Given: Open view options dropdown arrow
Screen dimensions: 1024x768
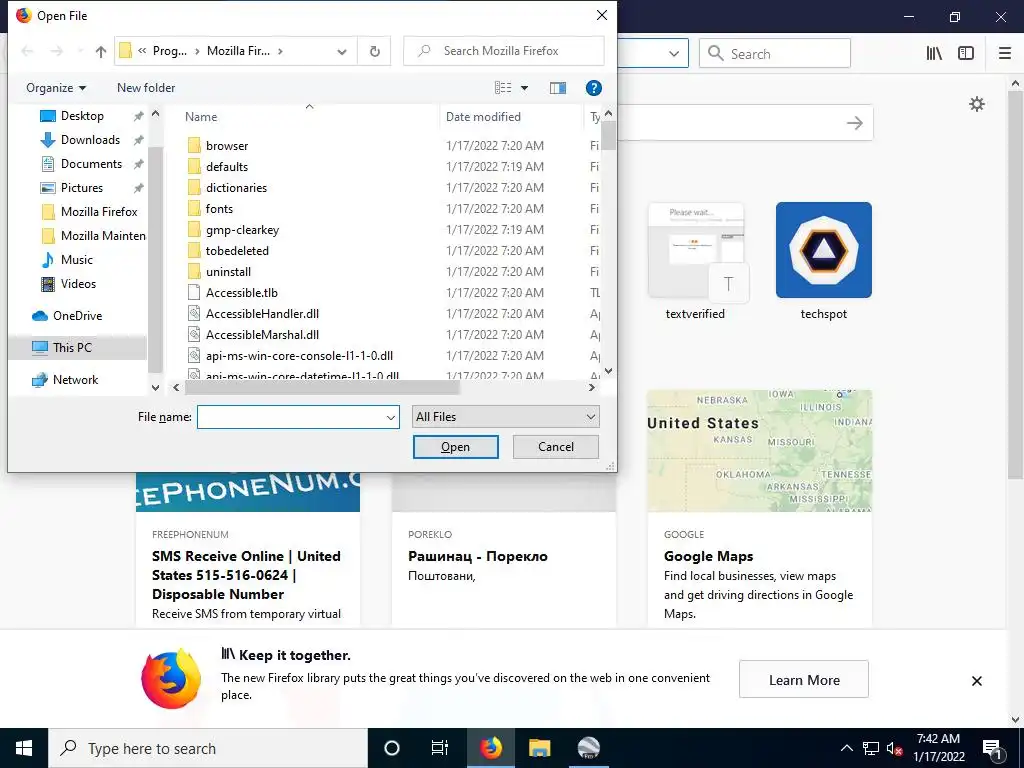Looking at the screenshot, I should [x=524, y=88].
